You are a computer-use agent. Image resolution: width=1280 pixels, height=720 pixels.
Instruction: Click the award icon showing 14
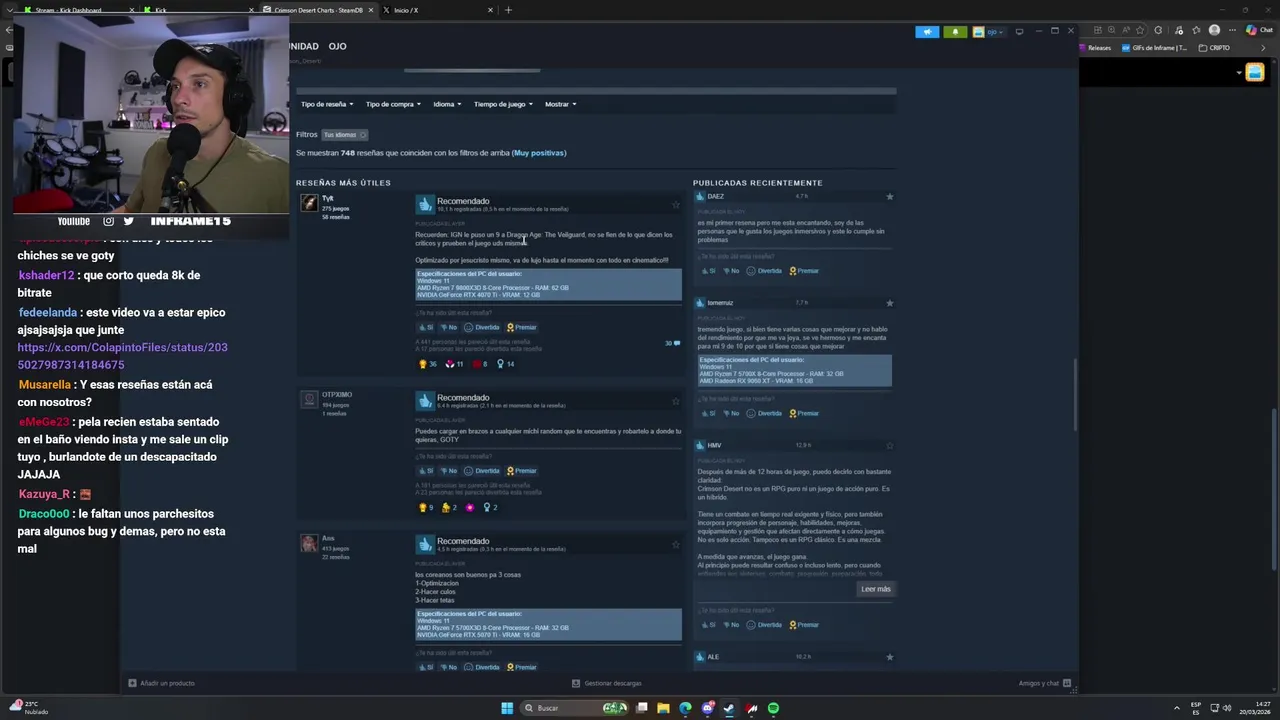pos(506,364)
